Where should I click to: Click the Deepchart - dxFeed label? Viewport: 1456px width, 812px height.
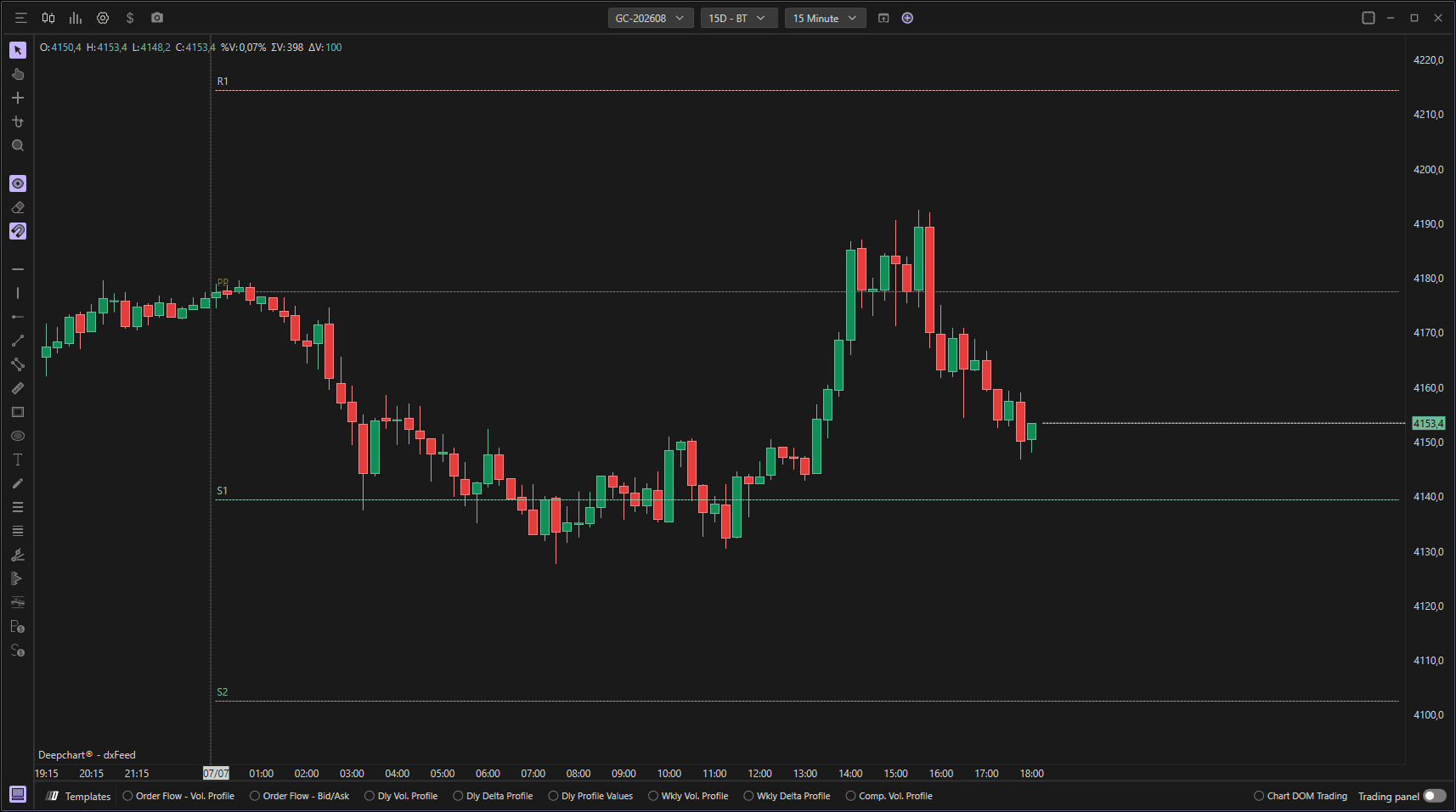click(87, 754)
